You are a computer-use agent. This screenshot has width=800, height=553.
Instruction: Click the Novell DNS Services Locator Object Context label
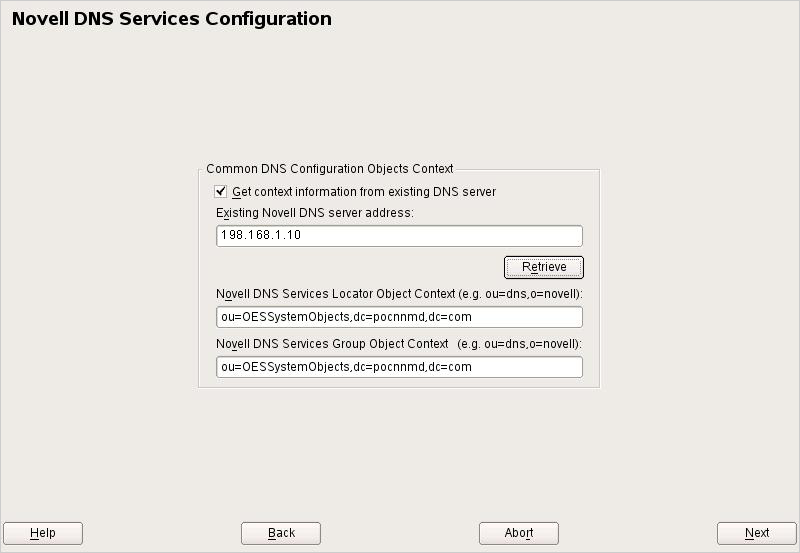tap(399, 294)
